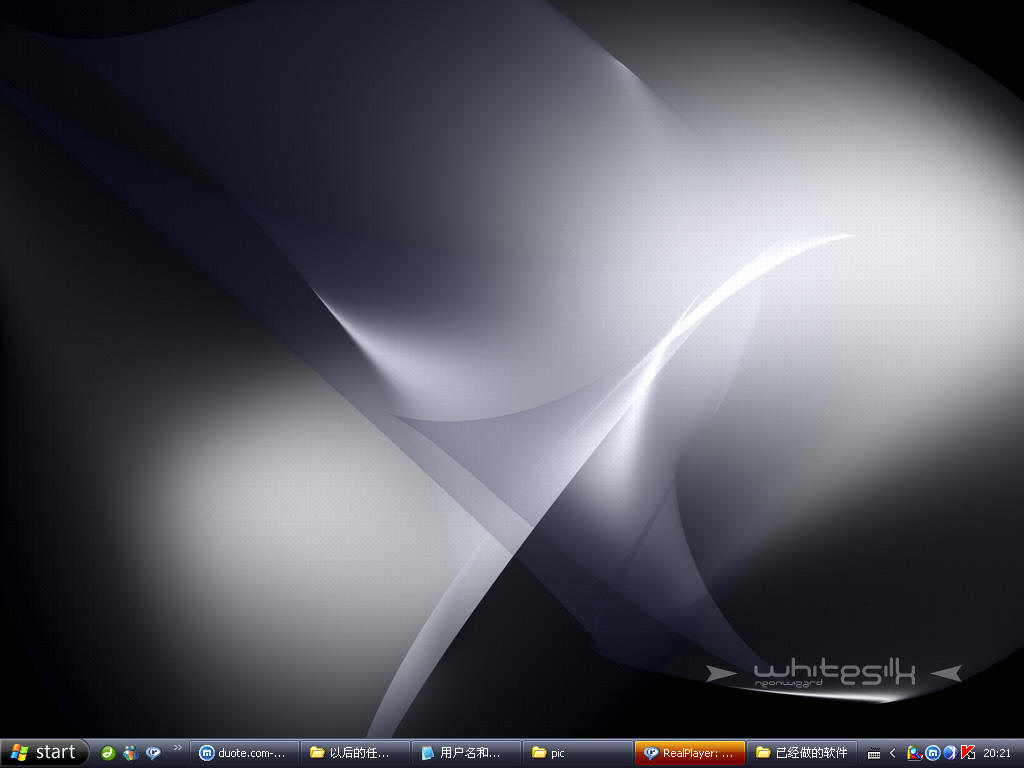Viewport: 1024px width, 768px height.
Task: Launch MSN Messenger from quick launch
Action: [x=131, y=753]
